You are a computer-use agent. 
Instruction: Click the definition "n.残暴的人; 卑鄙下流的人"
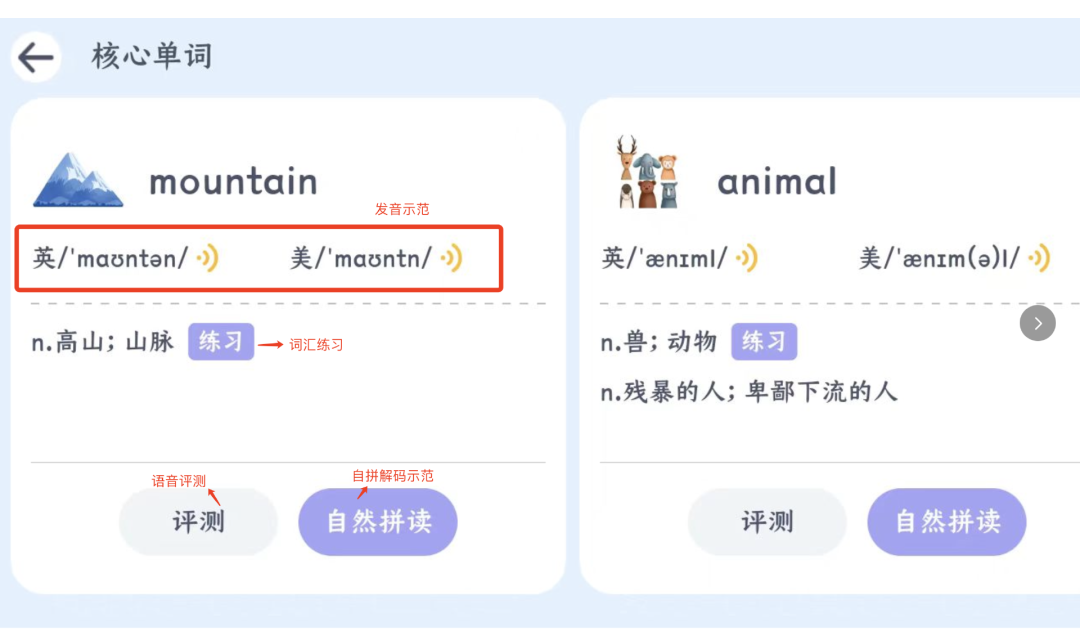coord(749,391)
